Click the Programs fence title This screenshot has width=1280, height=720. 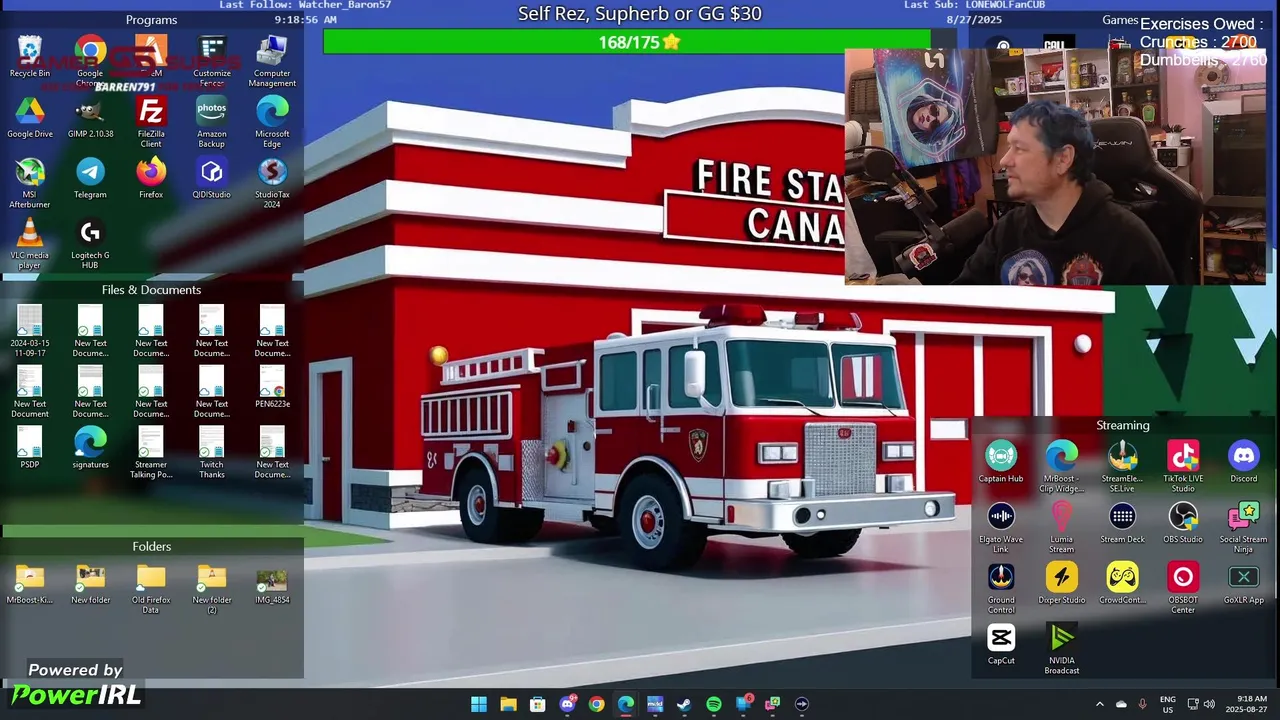click(x=151, y=20)
